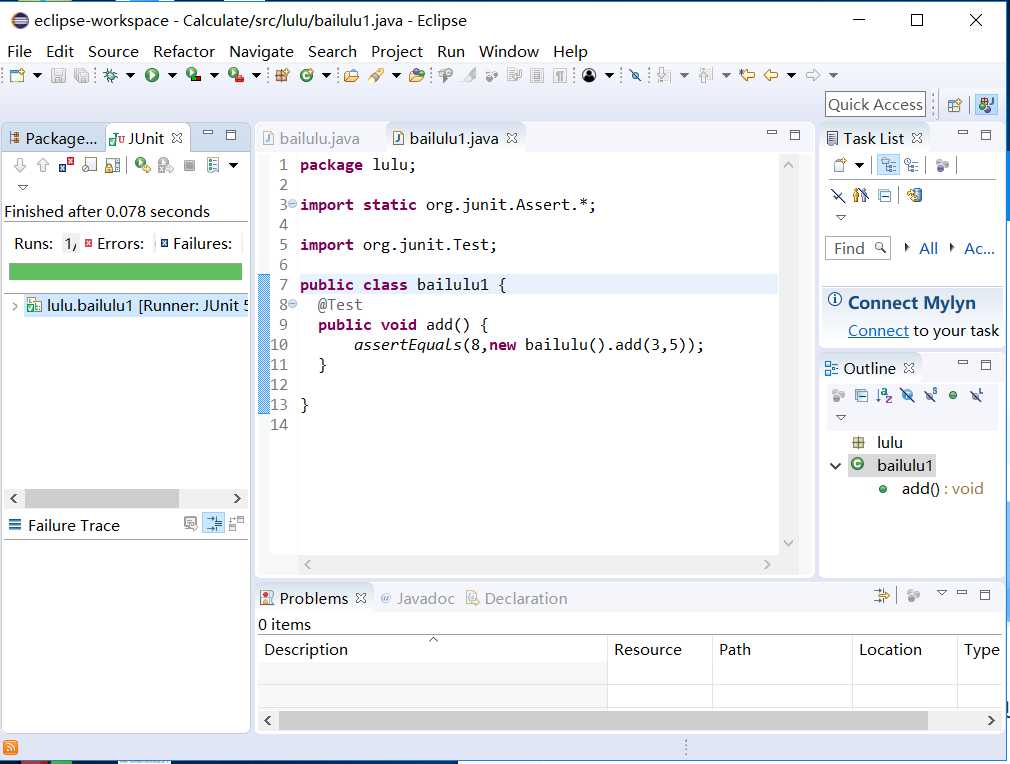This screenshot has height=764, width=1010.
Task: Open JUnit test history dropdown arrow
Action: [x=234, y=166]
